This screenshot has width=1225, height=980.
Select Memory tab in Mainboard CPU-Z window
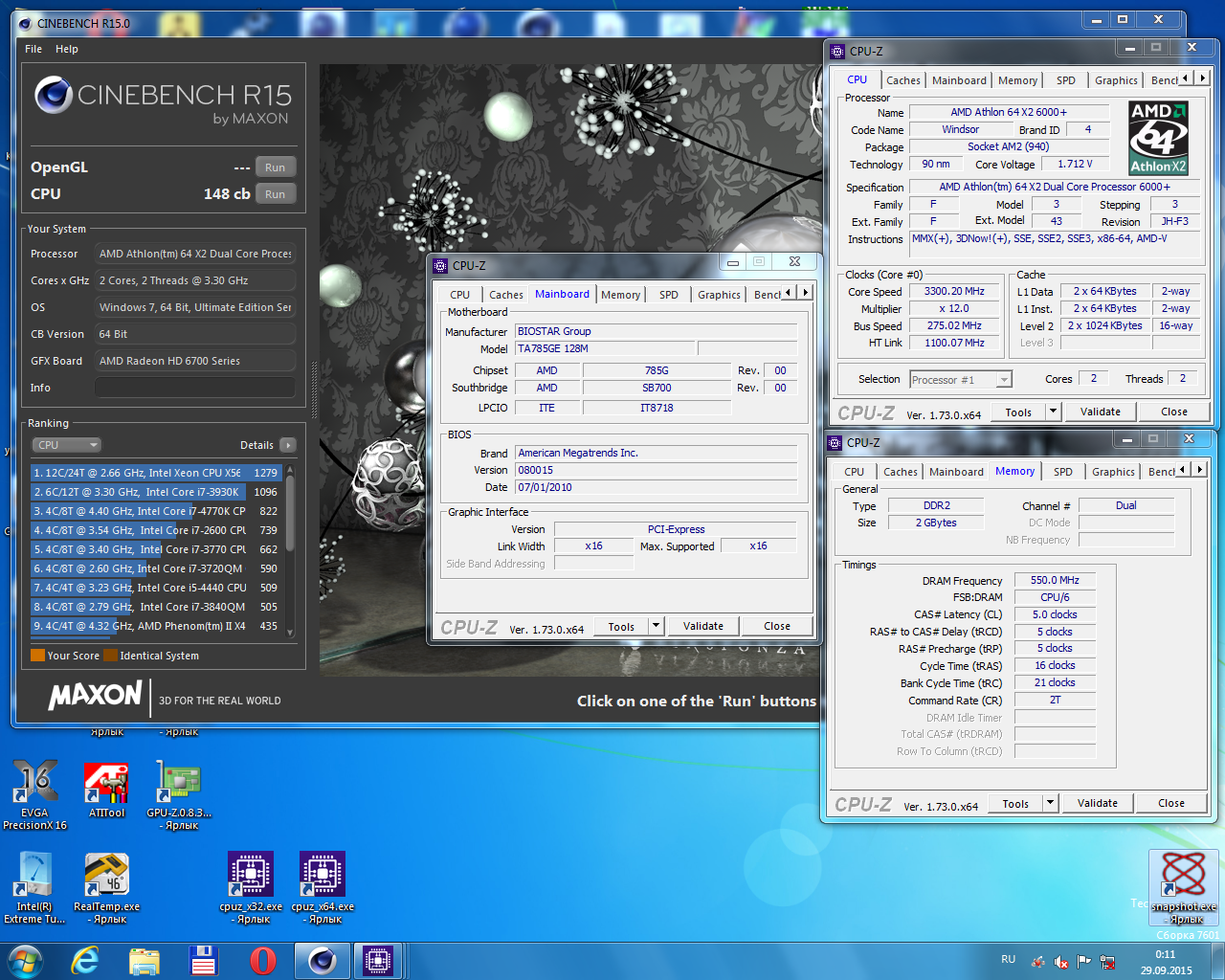coord(620,295)
